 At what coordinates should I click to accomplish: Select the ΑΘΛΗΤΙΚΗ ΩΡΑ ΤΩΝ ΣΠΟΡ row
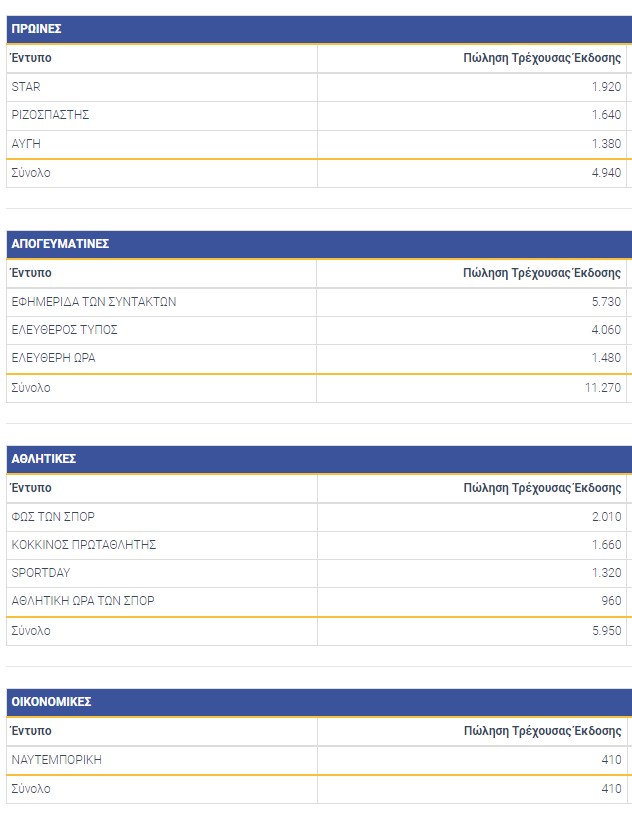click(x=83, y=601)
